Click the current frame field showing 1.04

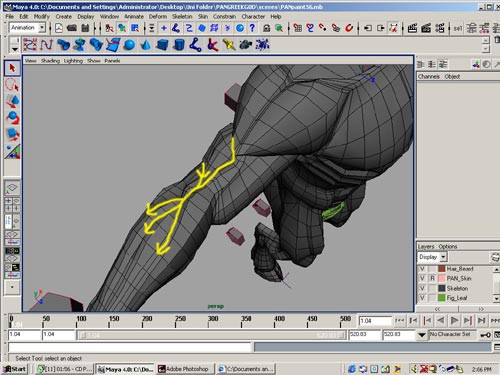point(375,321)
